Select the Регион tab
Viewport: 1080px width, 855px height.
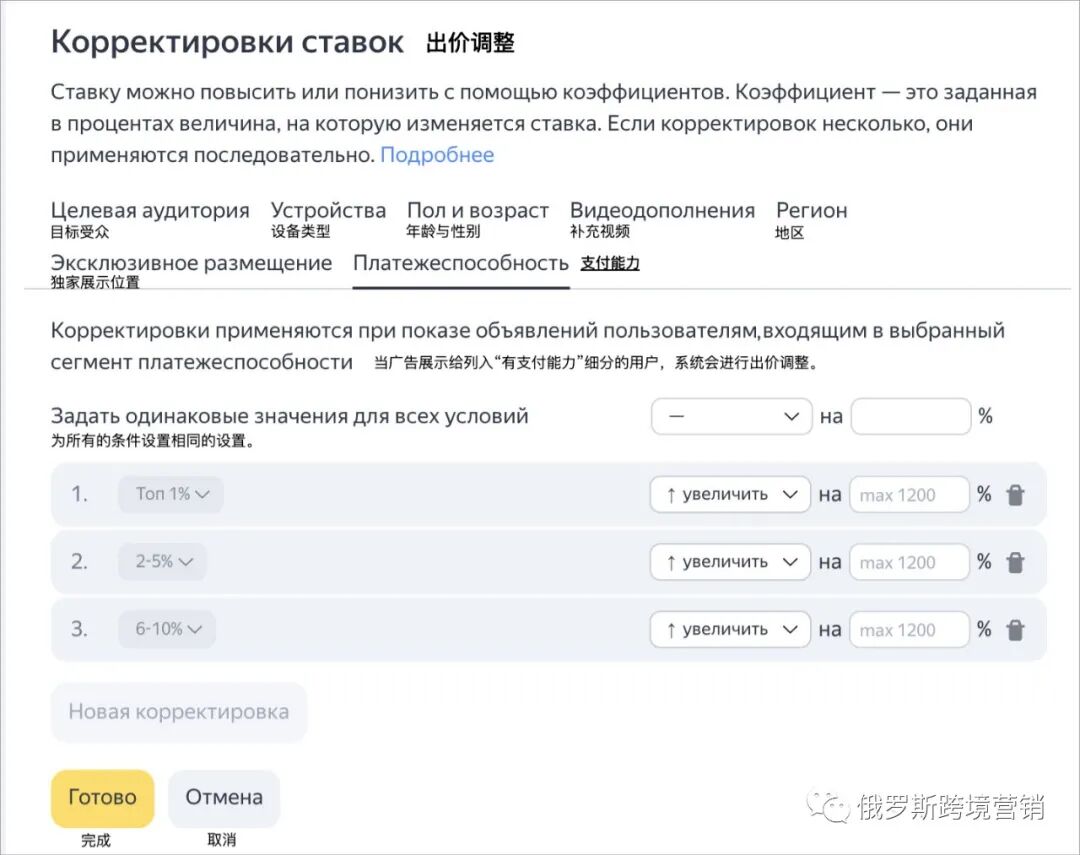point(811,210)
